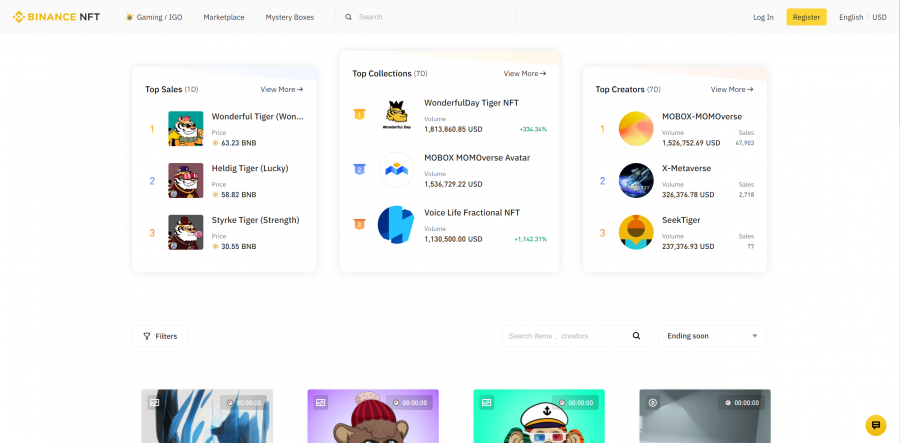The height and width of the screenshot is (443, 900).
Task: Open the Gaming / IGO menu
Action: (x=154, y=17)
